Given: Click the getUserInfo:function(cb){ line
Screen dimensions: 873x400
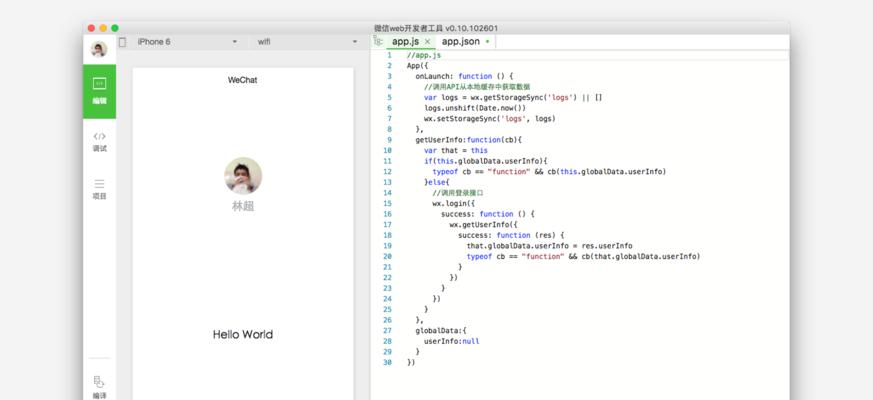Looking at the screenshot, I should [469, 140].
